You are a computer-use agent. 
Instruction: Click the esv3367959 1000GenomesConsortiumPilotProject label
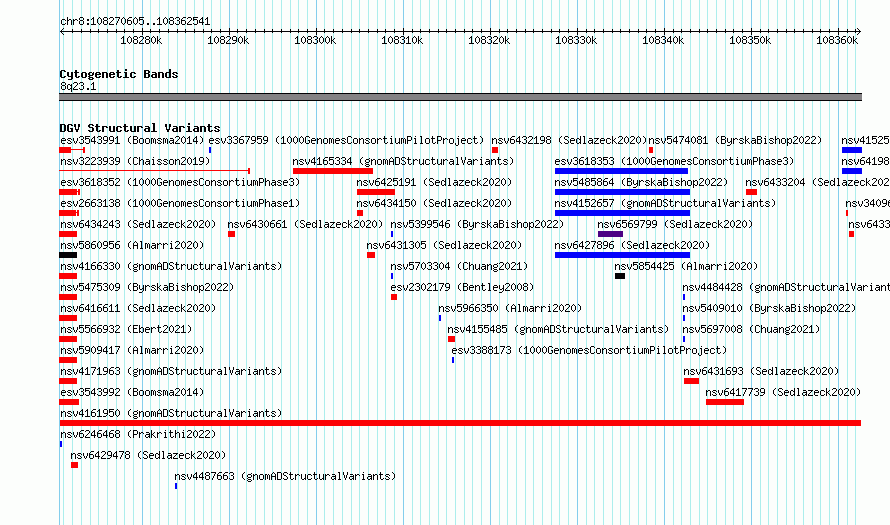[346, 140]
